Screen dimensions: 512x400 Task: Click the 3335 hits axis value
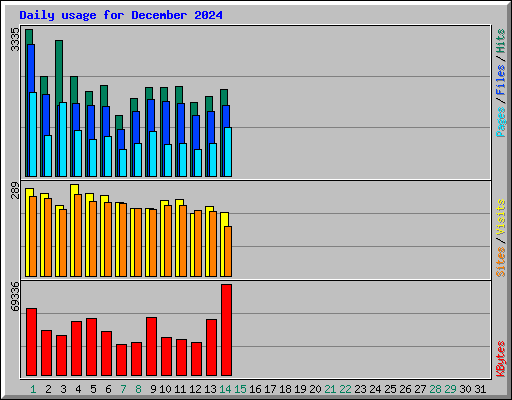click(15, 39)
